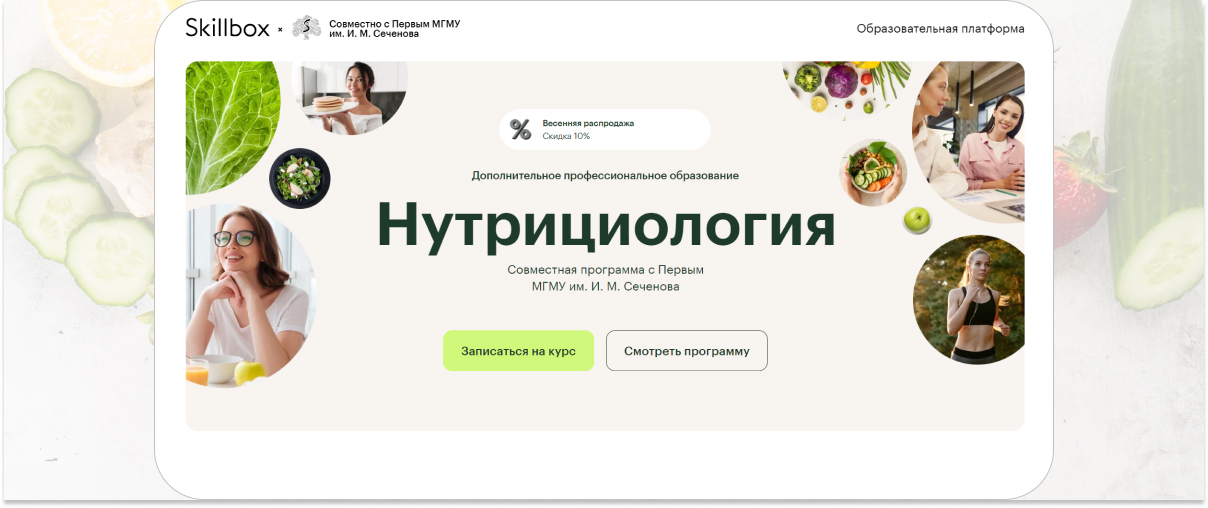
Task: Click 'Совместная программа с Первым' description text
Action: (x=605, y=278)
